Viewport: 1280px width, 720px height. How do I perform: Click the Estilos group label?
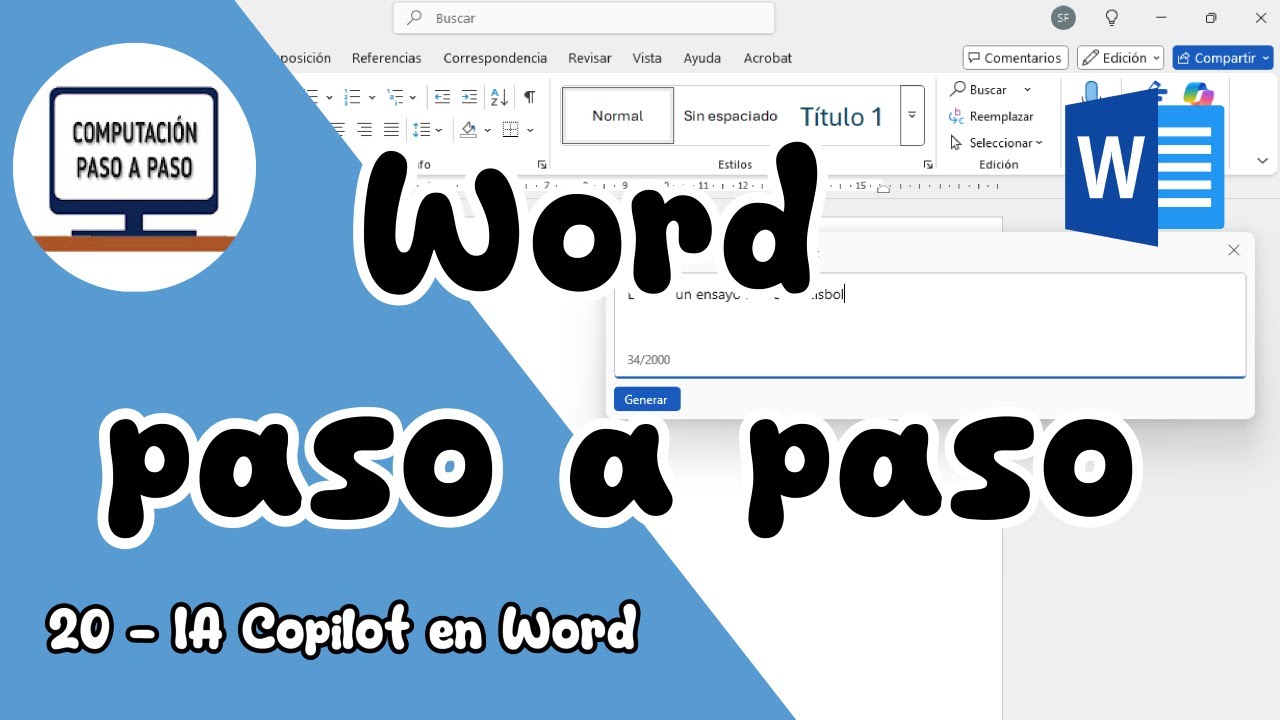click(x=735, y=164)
